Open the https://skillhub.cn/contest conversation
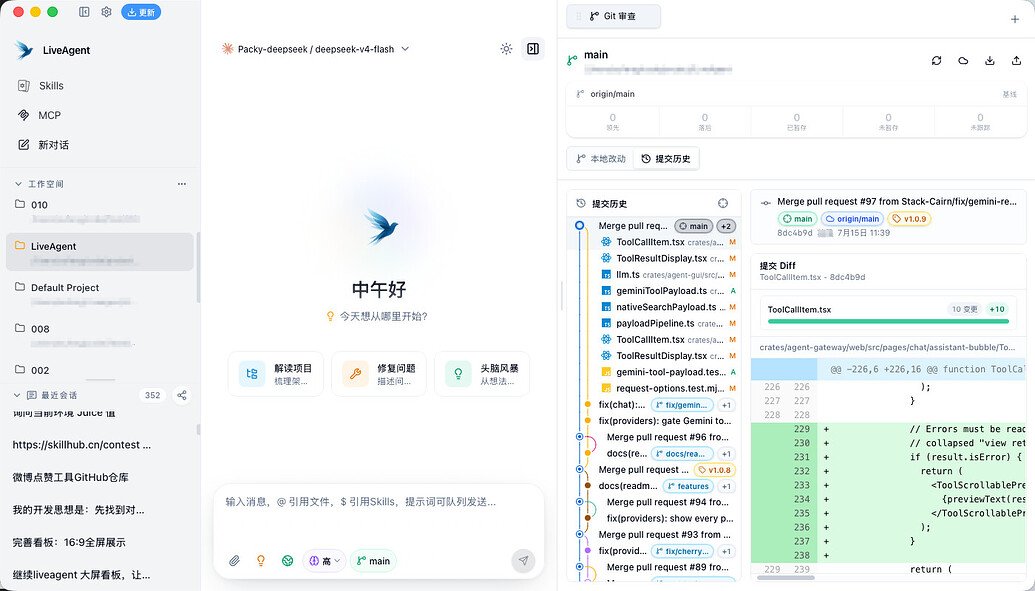 [82, 445]
